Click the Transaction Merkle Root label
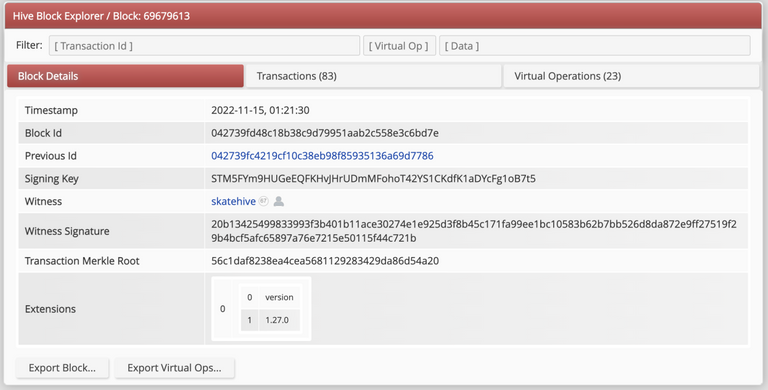 (82, 261)
